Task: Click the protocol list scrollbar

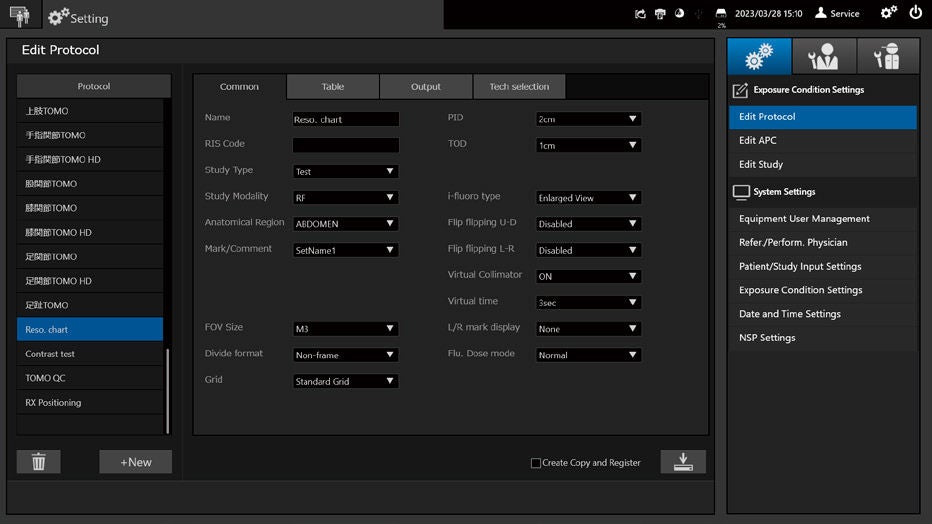Action: coord(168,391)
